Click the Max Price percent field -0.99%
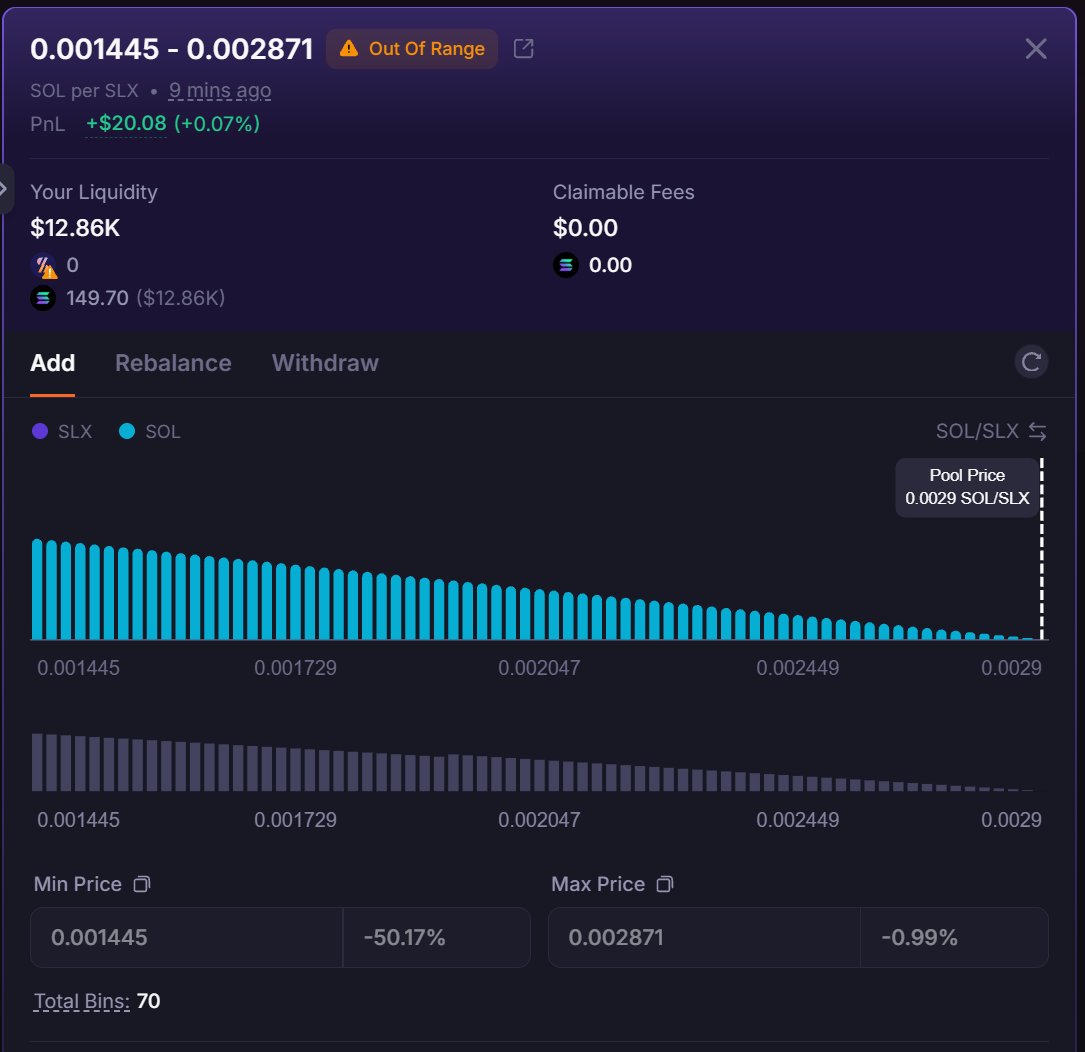The height and width of the screenshot is (1052, 1085). (954, 937)
